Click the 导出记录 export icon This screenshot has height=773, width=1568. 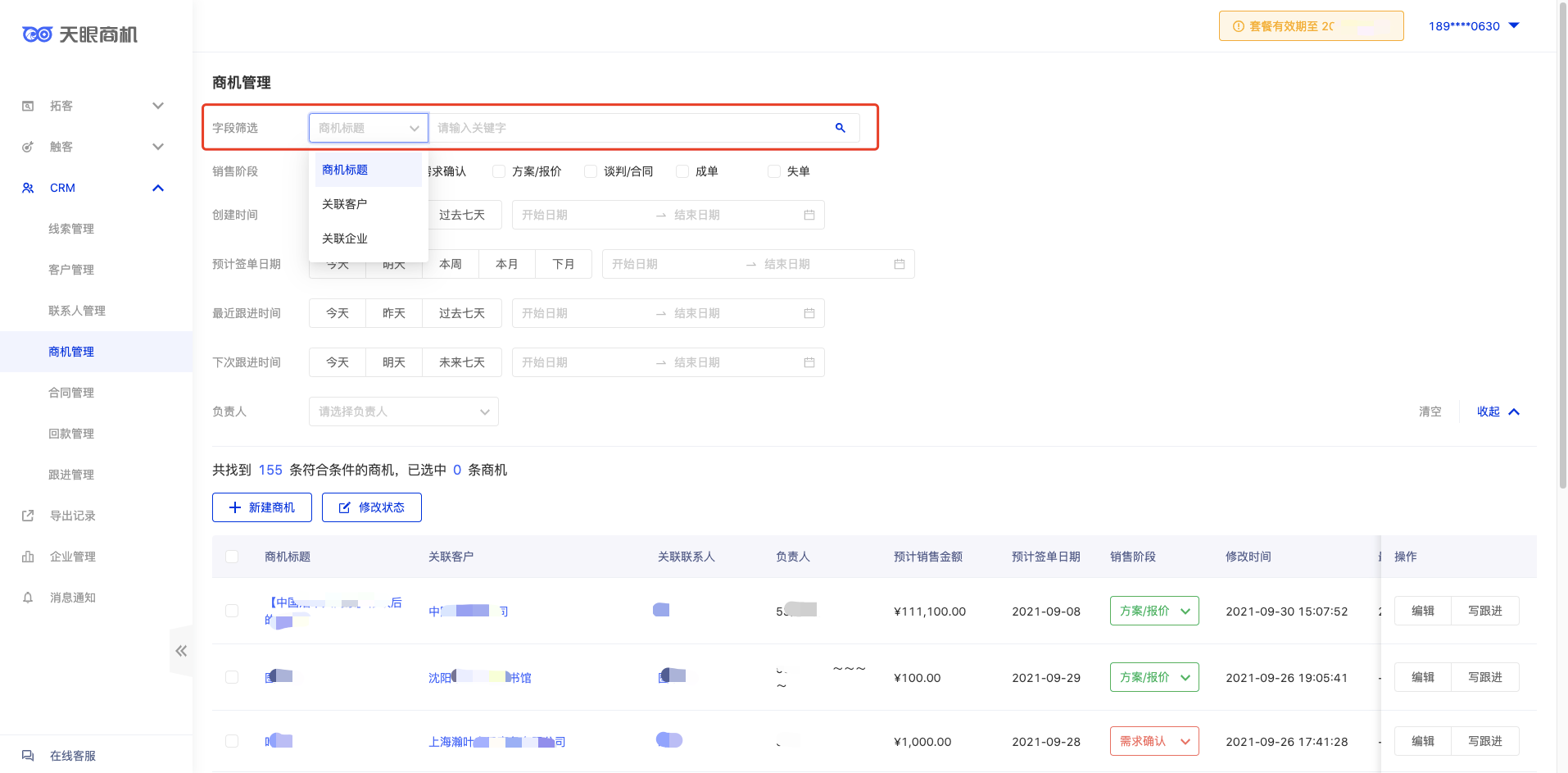click(28, 516)
